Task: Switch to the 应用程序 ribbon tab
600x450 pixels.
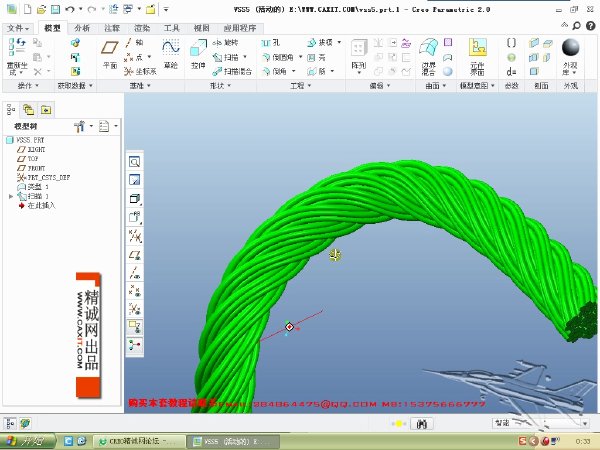Action: 240,28
